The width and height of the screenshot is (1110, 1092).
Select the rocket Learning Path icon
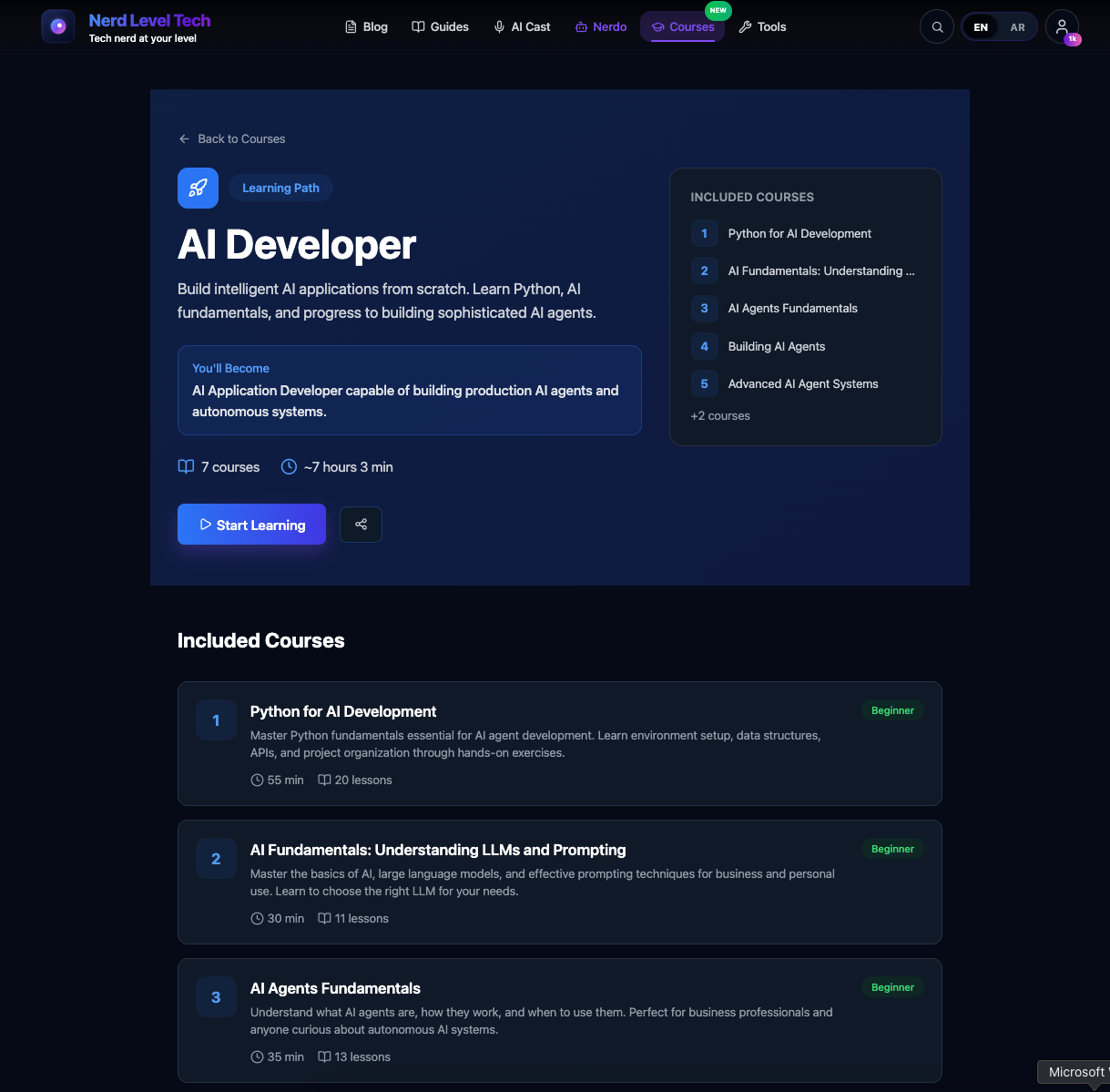click(198, 188)
